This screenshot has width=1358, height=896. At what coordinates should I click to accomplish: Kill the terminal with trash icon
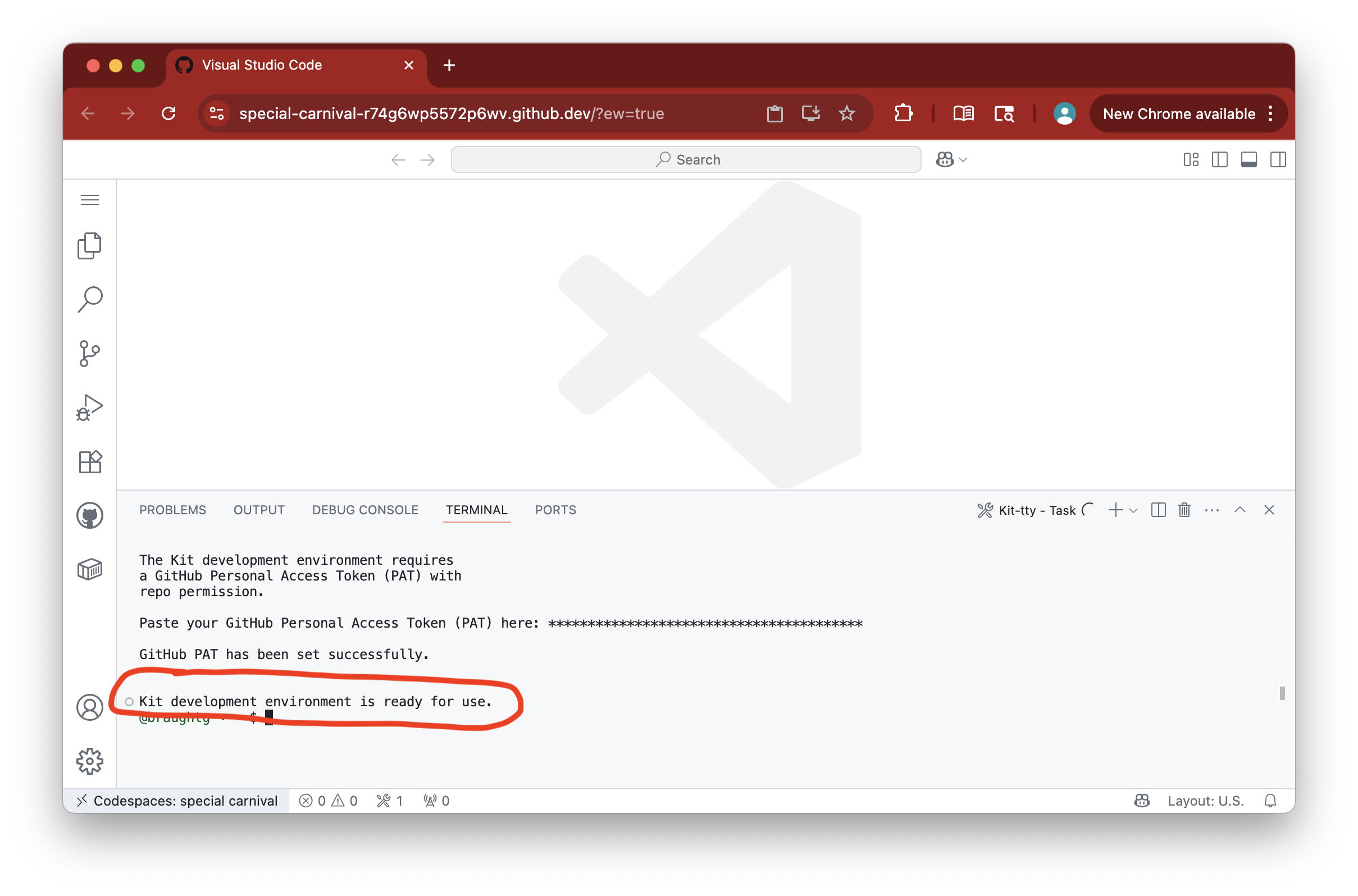(1184, 510)
